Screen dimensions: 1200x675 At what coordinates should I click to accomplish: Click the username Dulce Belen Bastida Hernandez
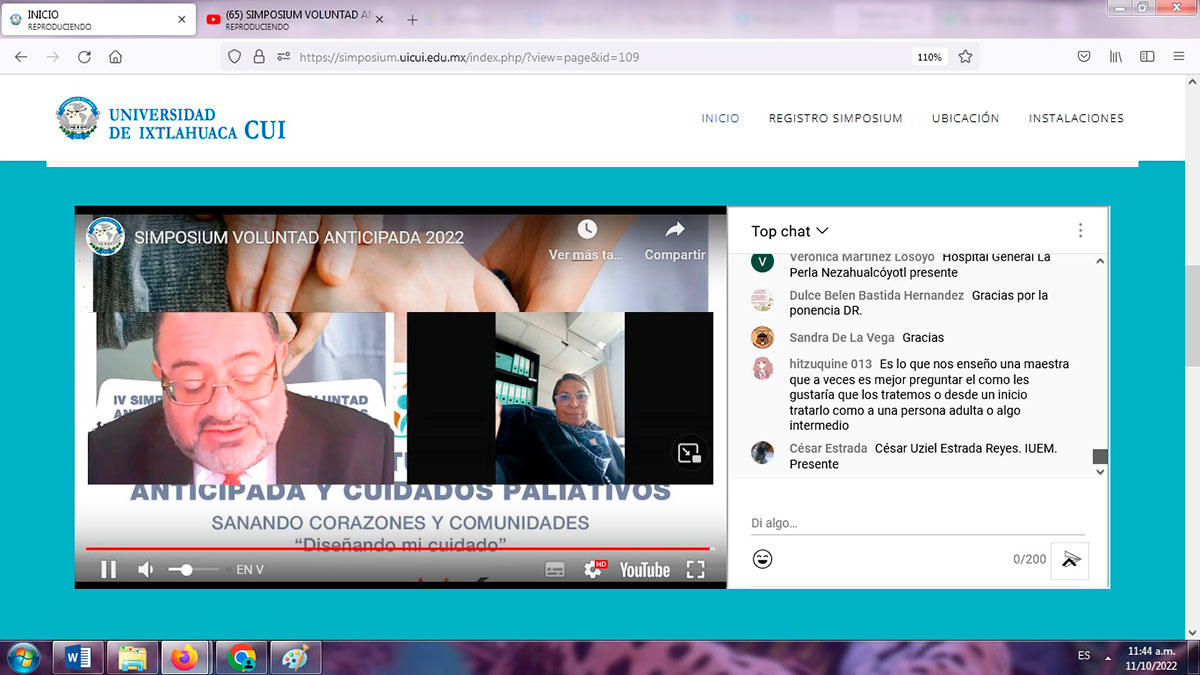point(877,296)
